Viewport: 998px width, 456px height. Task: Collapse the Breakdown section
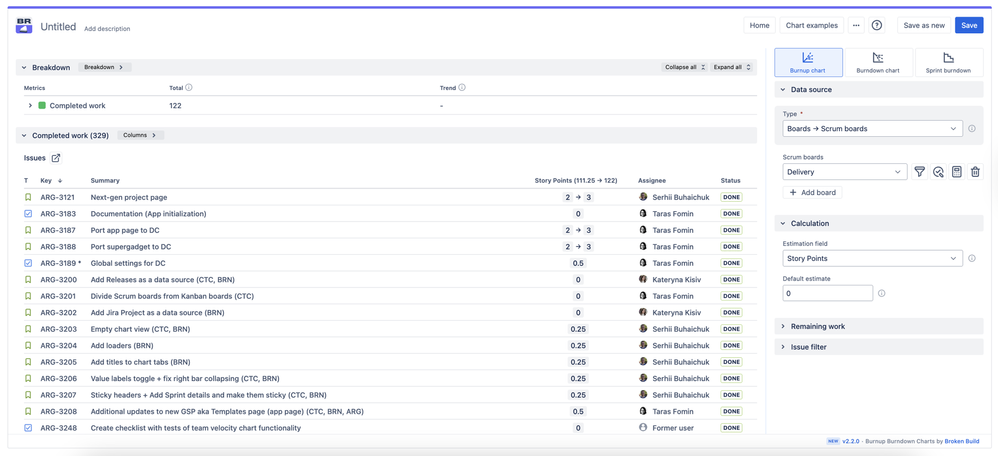24,67
